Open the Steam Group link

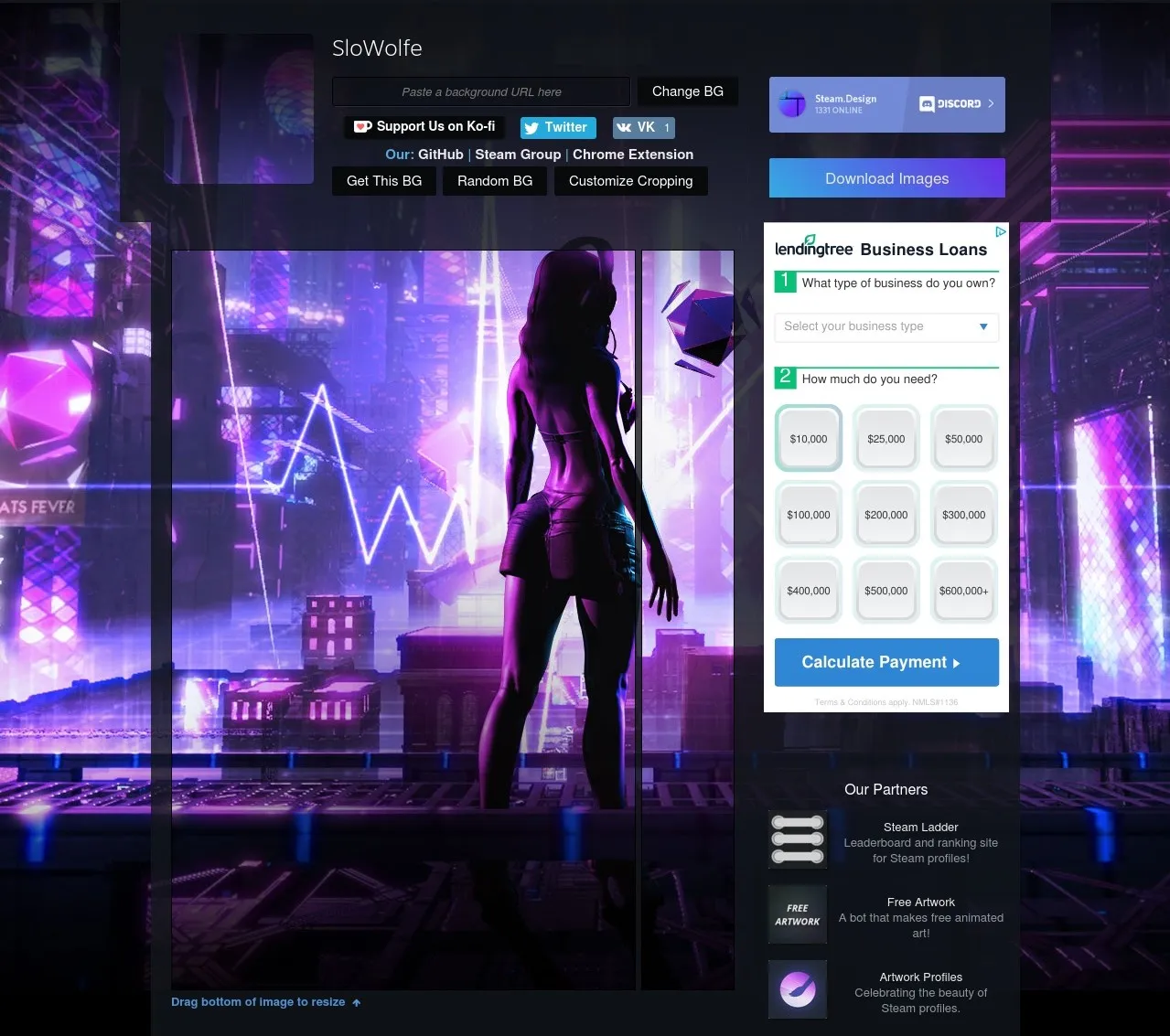coord(518,155)
